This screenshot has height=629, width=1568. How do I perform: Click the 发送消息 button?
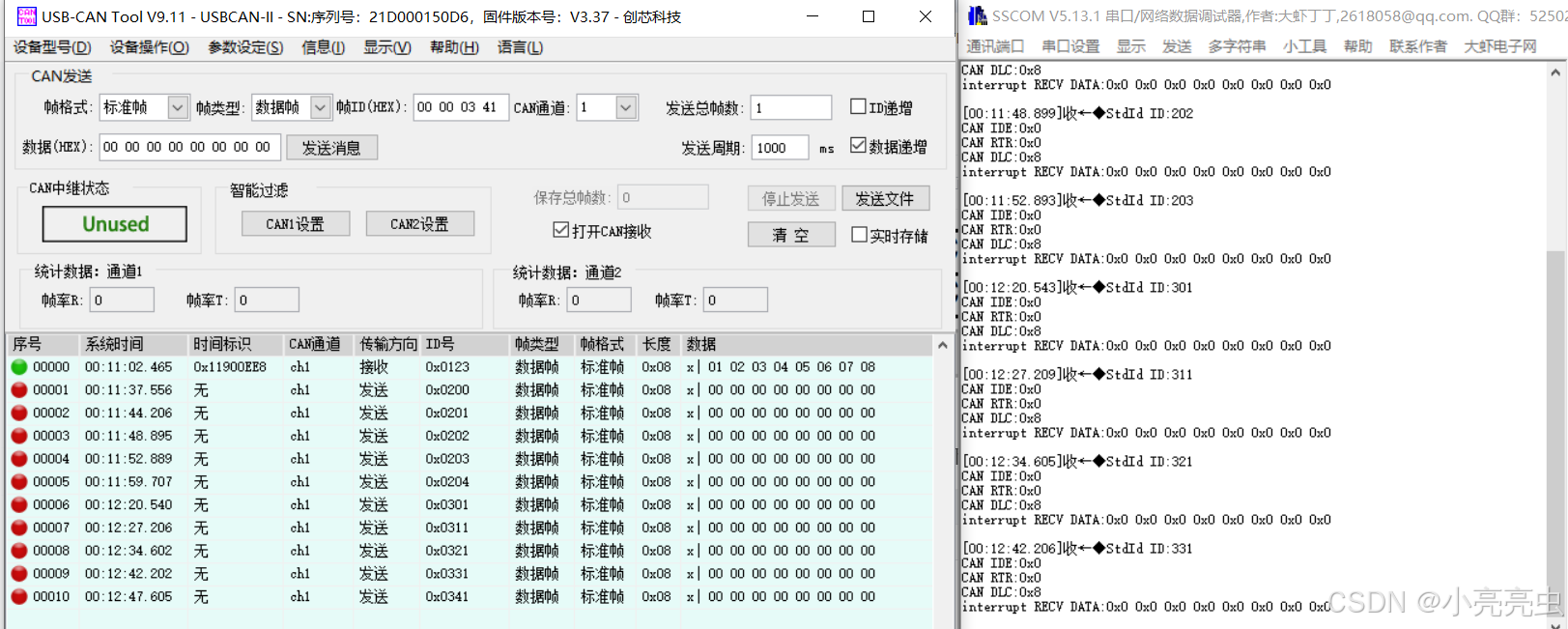tap(331, 147)
